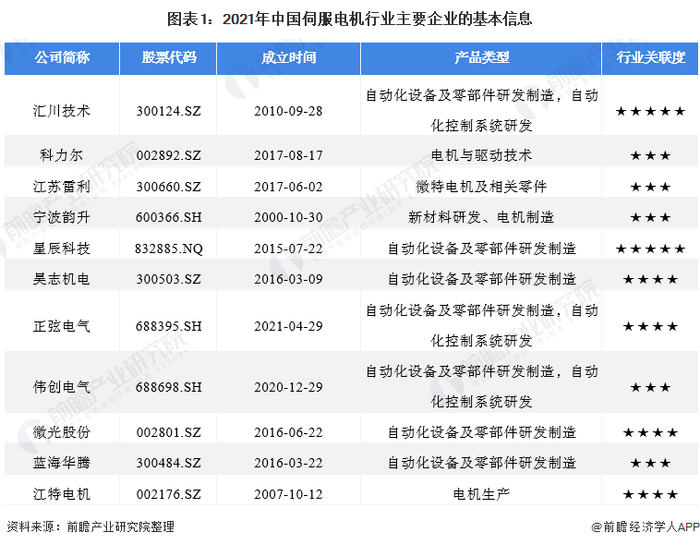The image size is (700, 546).
Task: Click five-star rating in 星辰科技 row
Action: [x=650, y=249]
